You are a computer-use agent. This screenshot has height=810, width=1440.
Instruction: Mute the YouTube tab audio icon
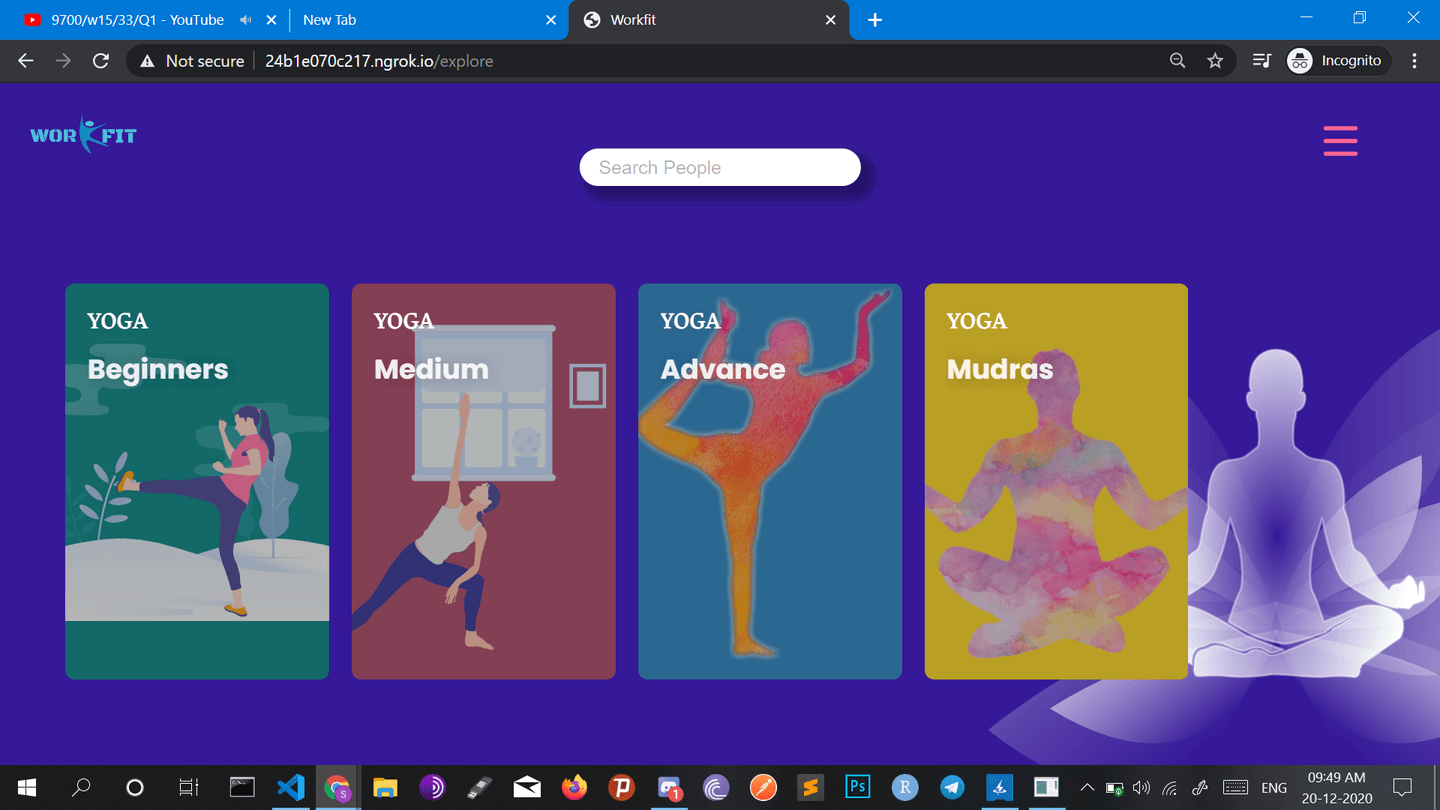[x=246, y=20]
